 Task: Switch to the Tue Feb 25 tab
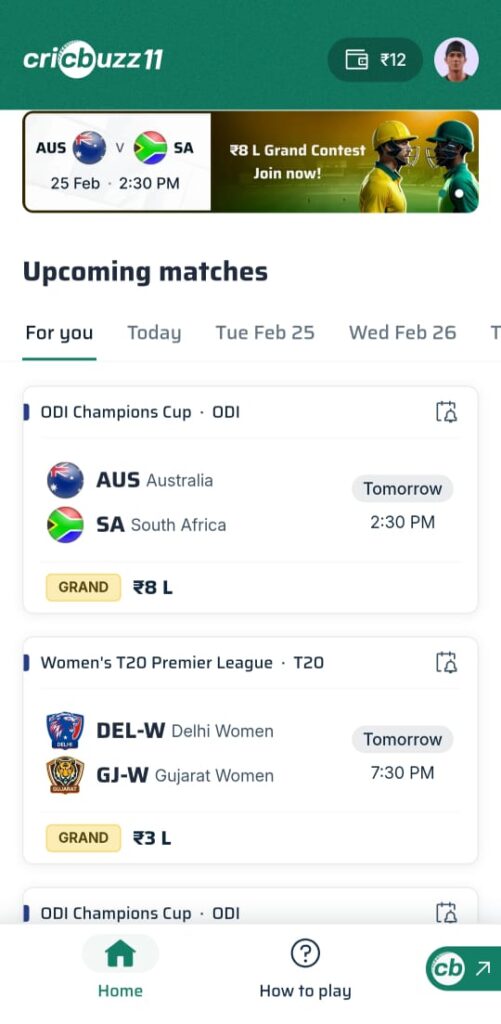coord(265,333)
